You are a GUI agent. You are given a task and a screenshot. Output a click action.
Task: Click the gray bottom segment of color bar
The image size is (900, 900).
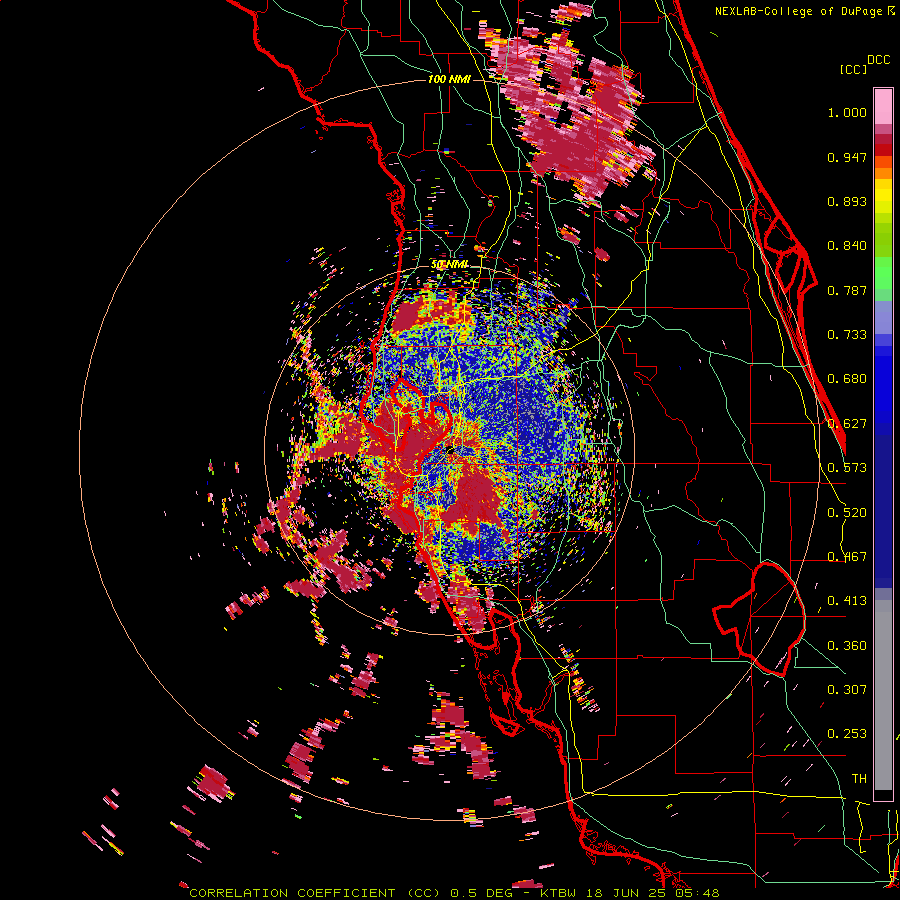[883, 695]
